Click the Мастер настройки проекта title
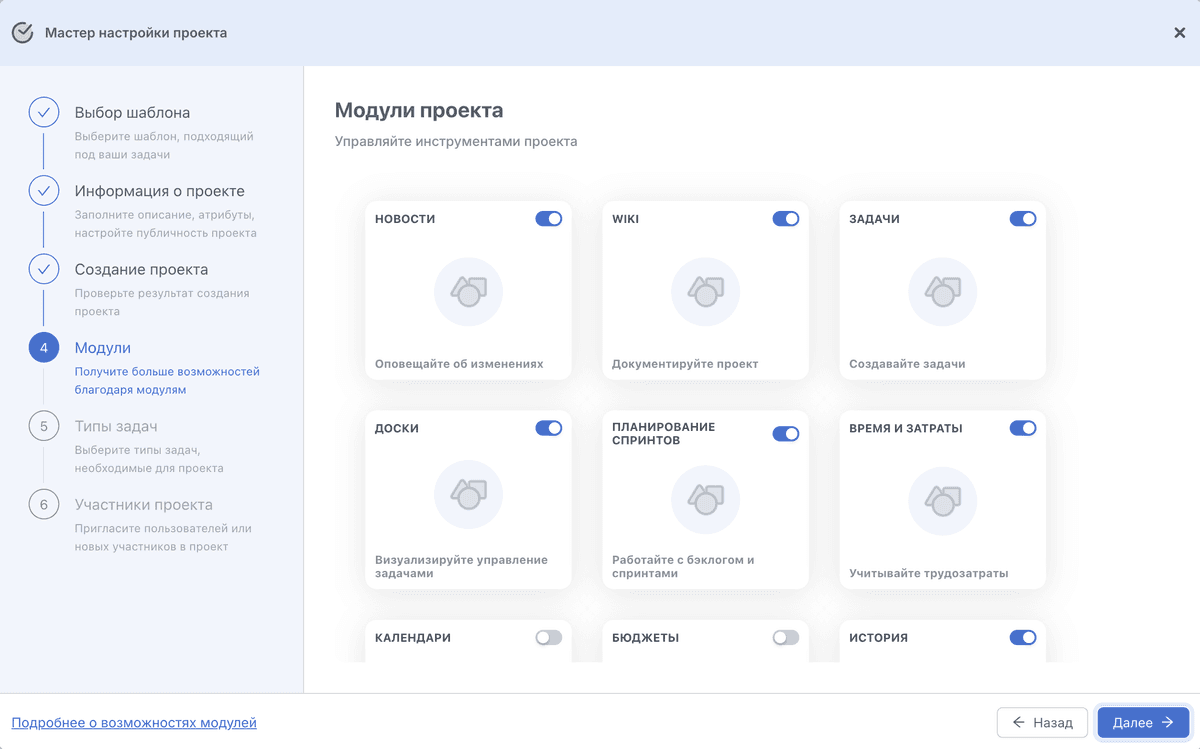Screen dimensions: 1200x749 (136, 33)
